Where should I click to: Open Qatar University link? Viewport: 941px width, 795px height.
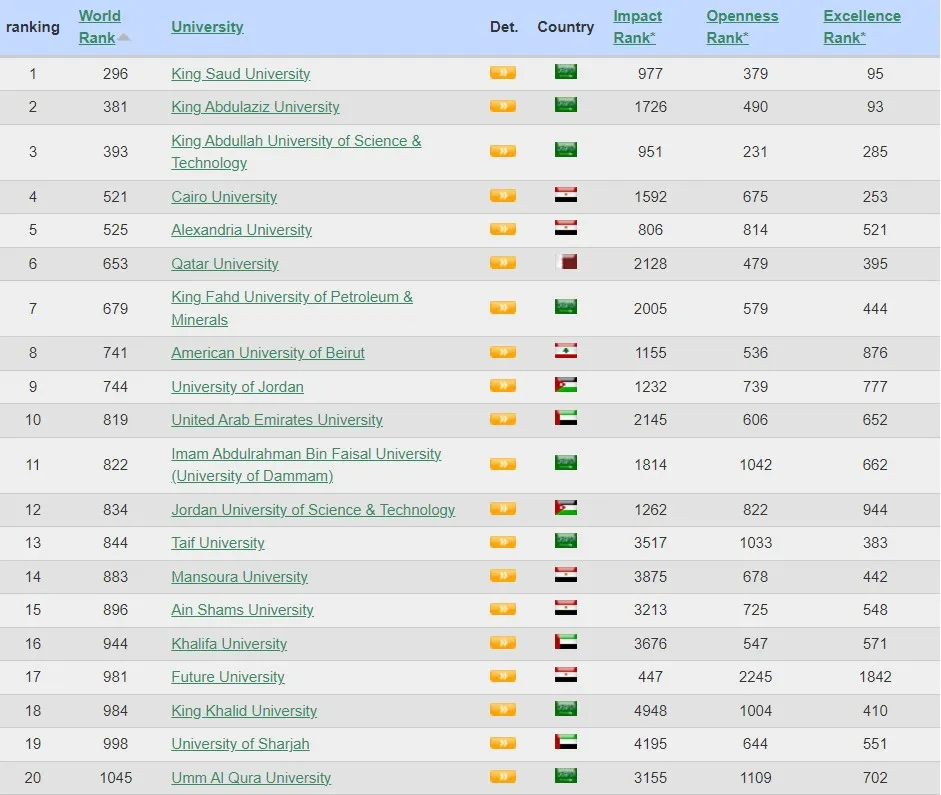click(224, 264)
